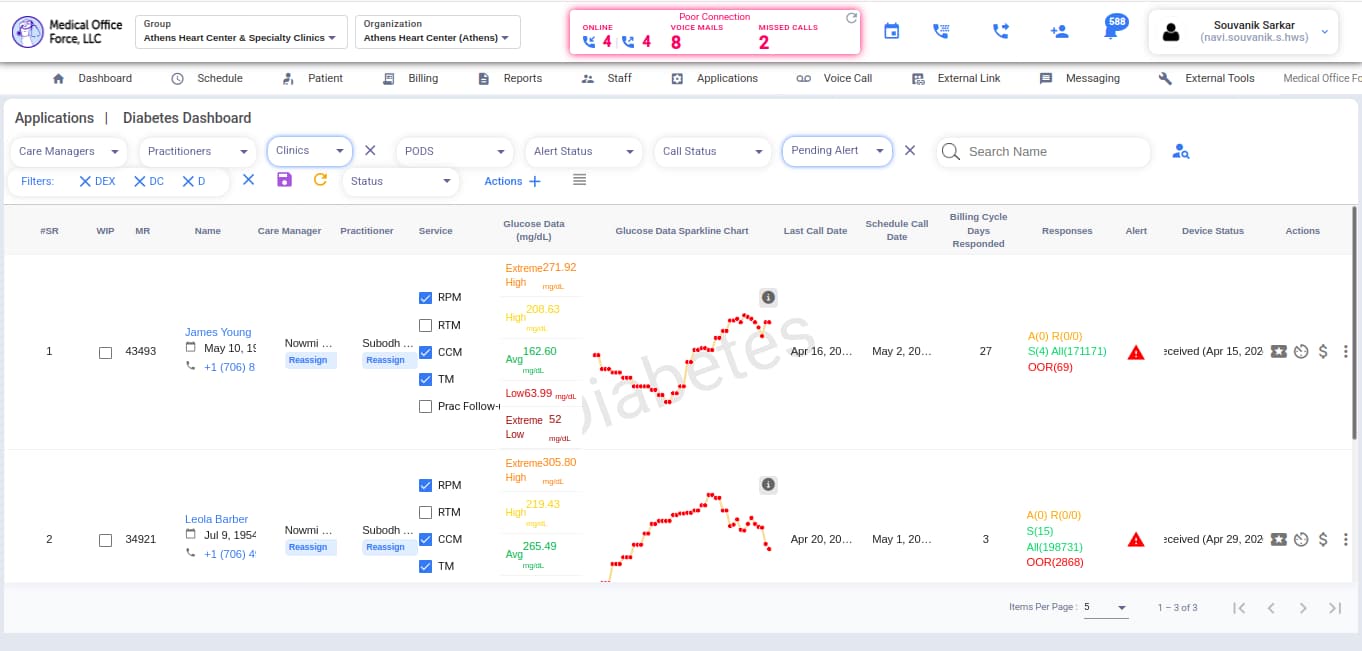Viewport: 1362px width, 651px height.
Task: Open the Practitioners filter dropdown
Action: [x=198, y=152]
